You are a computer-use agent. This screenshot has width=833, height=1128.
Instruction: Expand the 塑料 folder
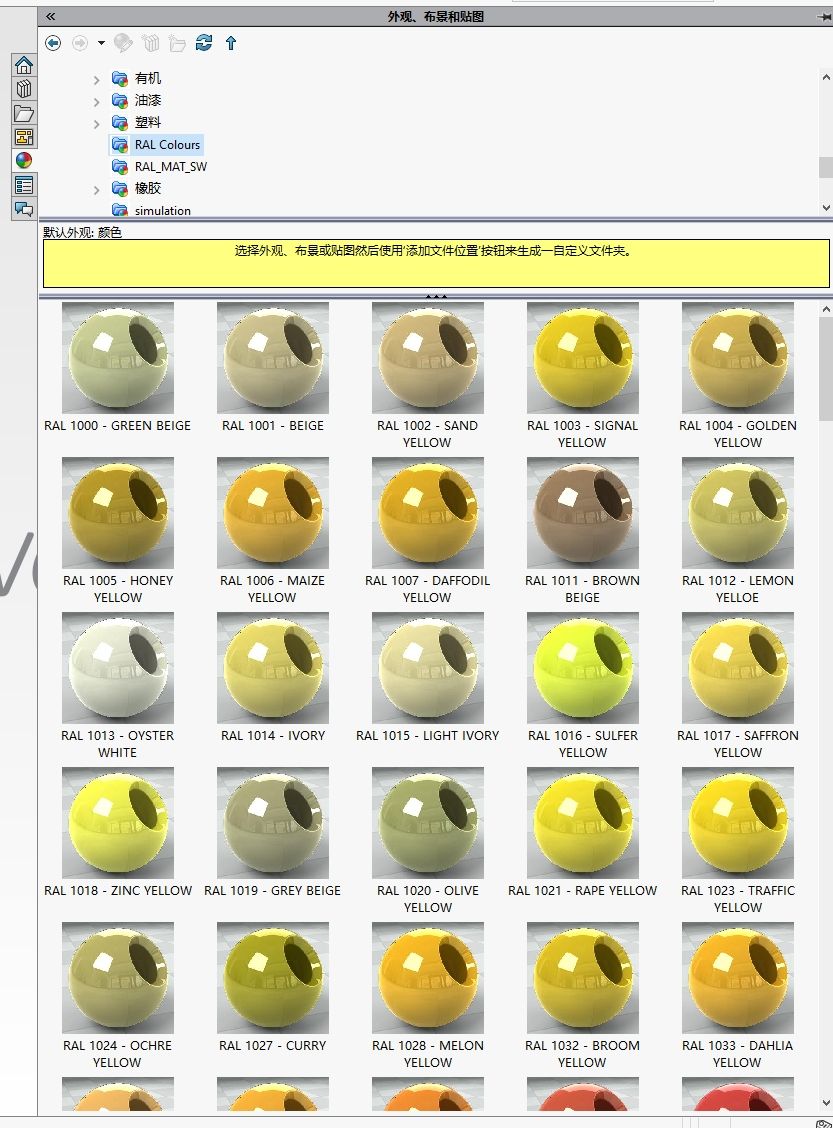pos(96,124)
